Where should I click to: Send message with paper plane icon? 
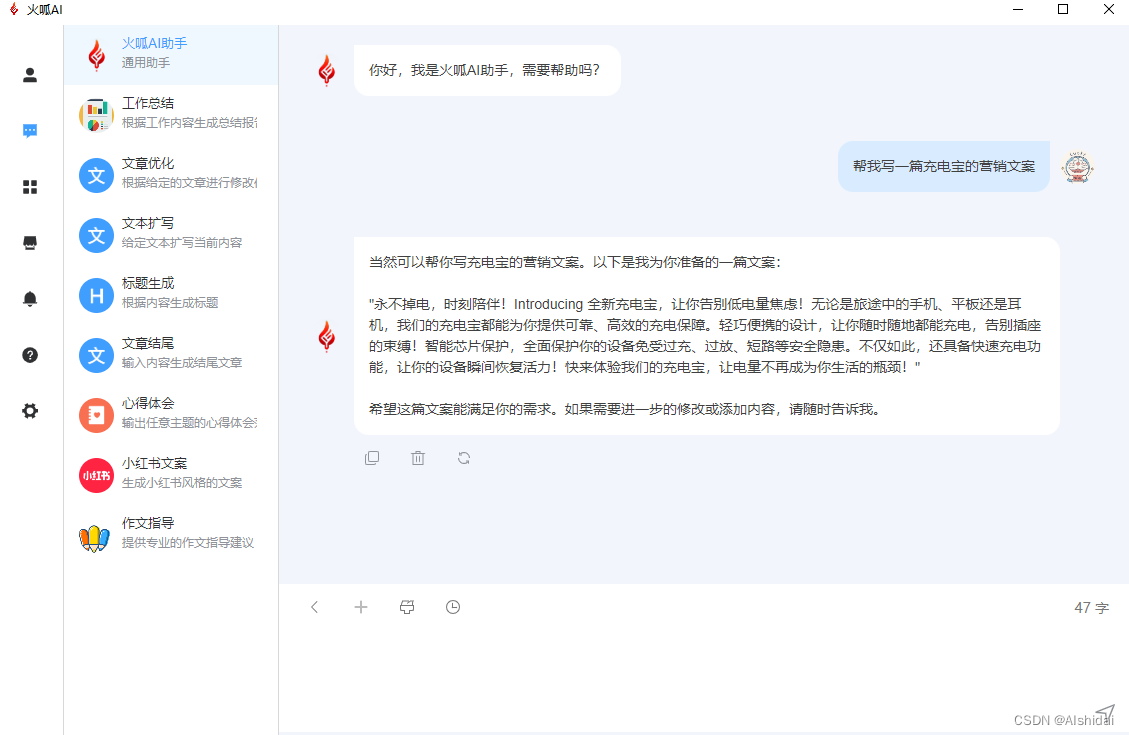point(1105,713)
